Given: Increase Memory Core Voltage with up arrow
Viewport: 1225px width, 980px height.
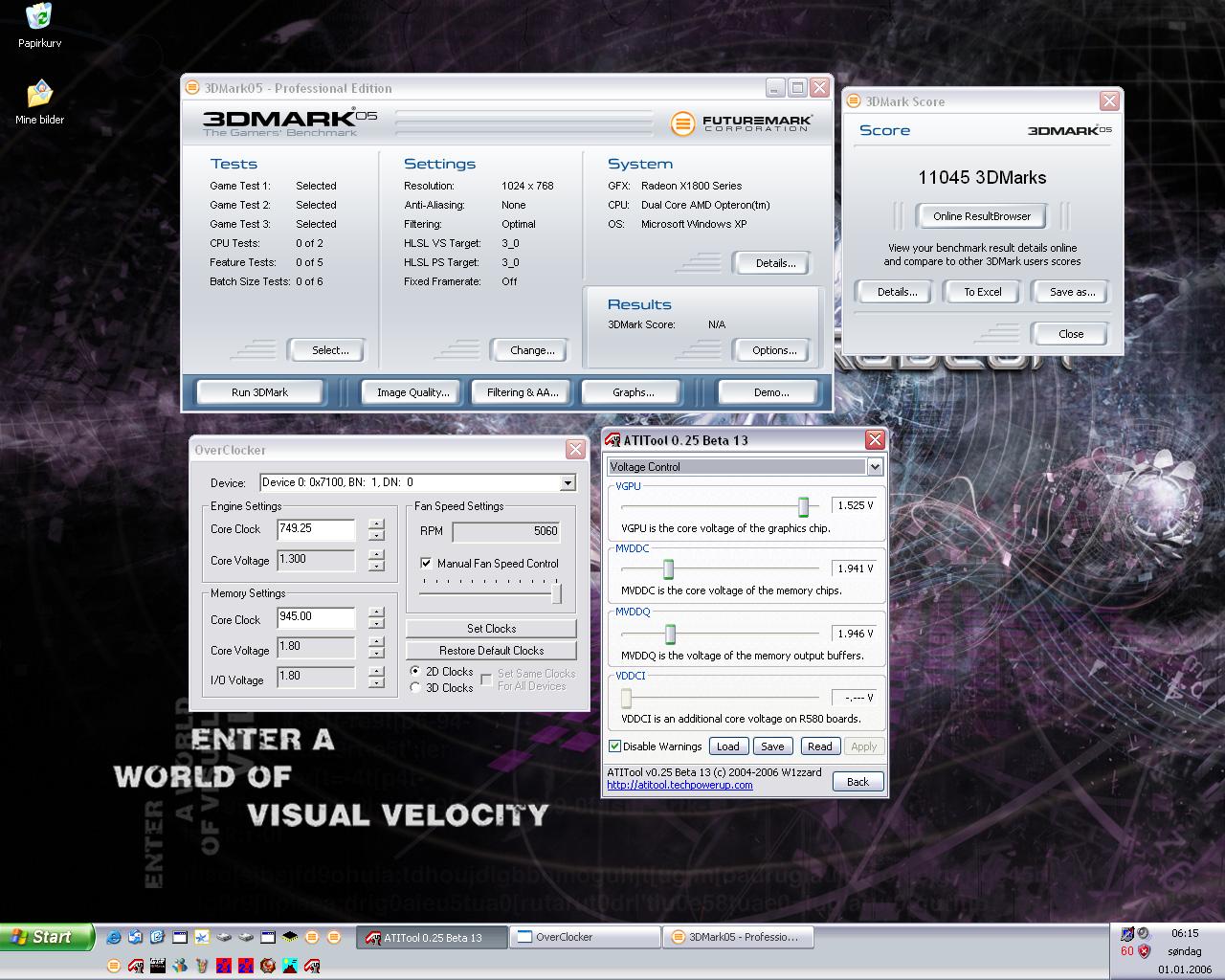Looking at the screenshot, I should [x=376, y=642].
